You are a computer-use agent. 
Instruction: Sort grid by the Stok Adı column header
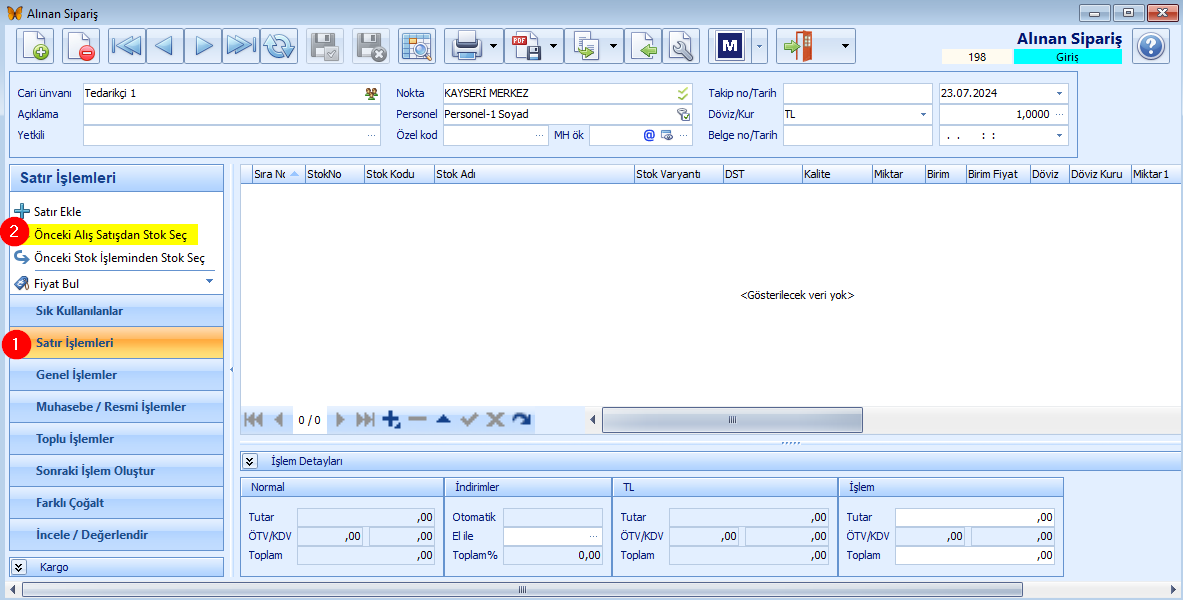[534, 174]
